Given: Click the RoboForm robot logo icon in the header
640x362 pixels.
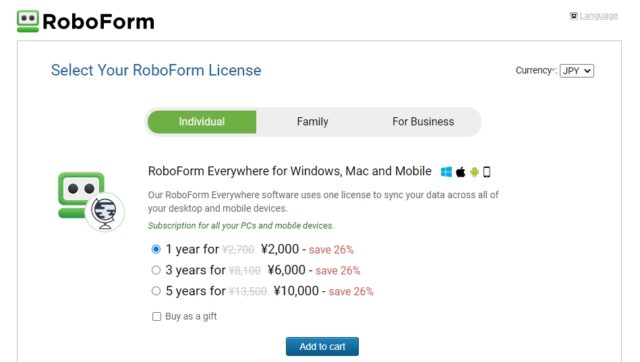Looking at the screenshot, I should pos(28,21).
